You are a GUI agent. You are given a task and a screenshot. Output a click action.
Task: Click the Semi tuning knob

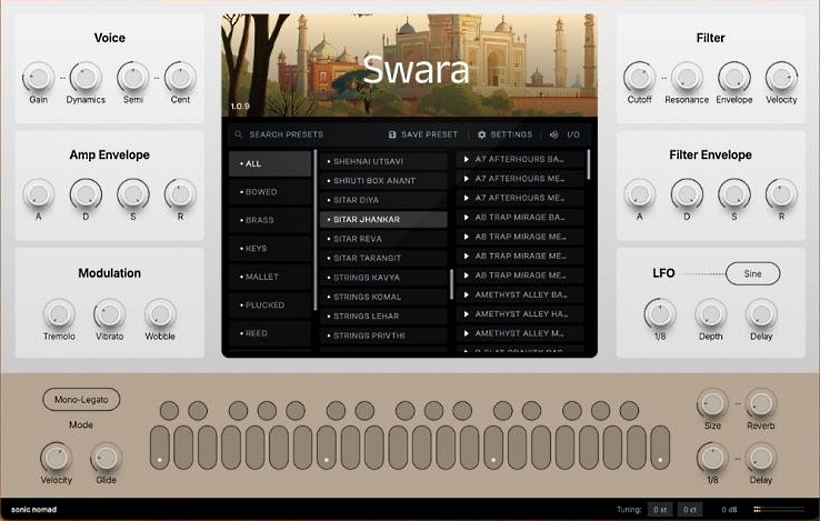[x=133, y=77]
